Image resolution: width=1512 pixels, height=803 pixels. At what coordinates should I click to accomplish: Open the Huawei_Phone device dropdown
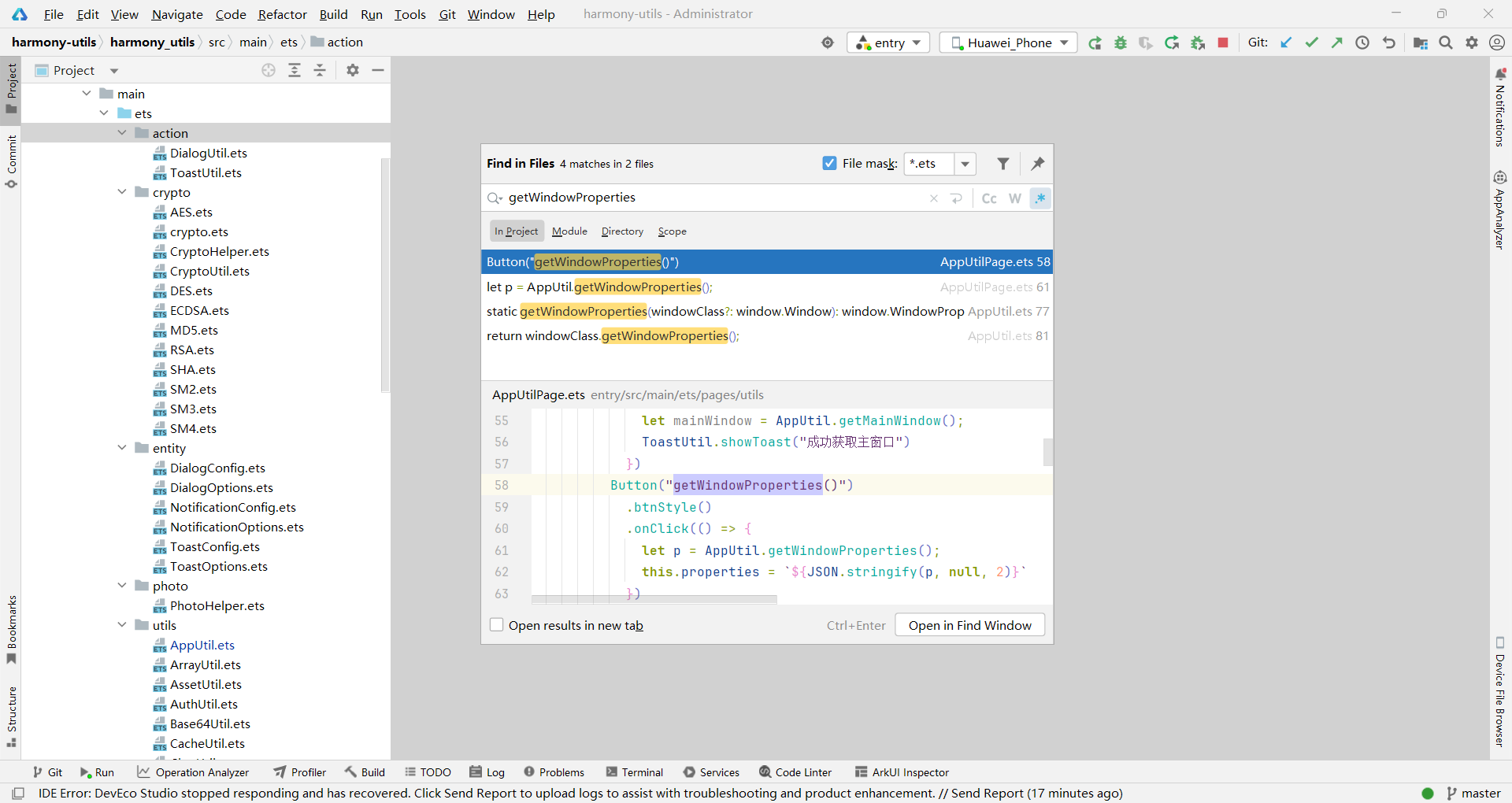[x=1010, y=43]
